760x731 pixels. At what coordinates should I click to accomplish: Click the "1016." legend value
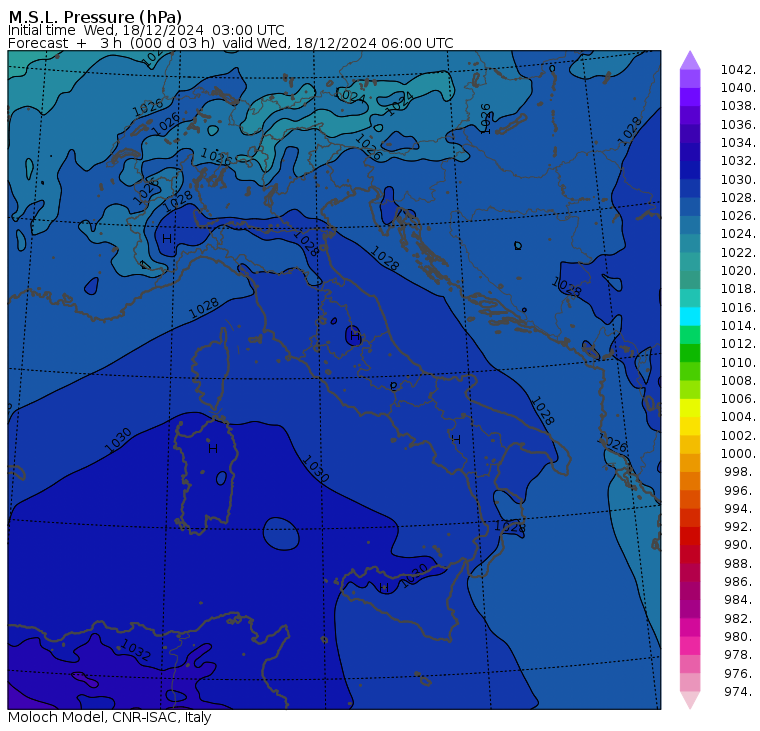(738, 307)
